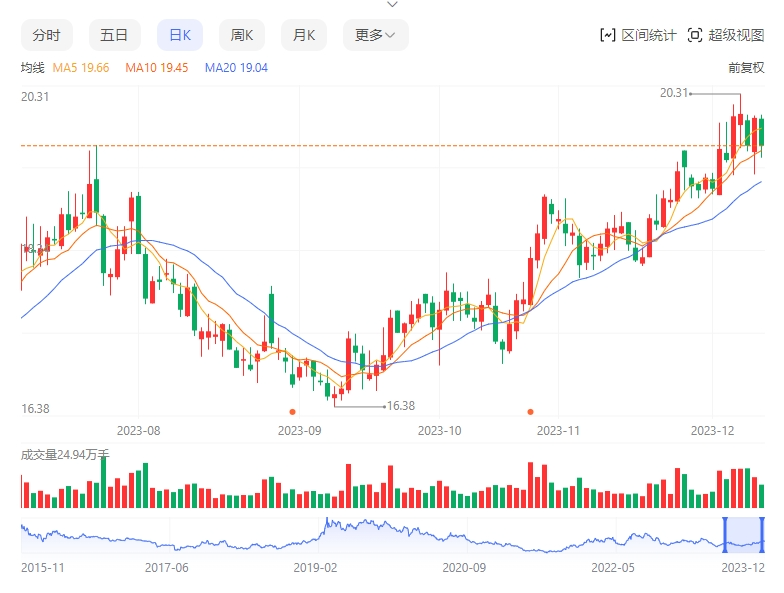Toggle the MA5 moving average line
Viewport: 784px width, 593px height.
tap(81, 68)
